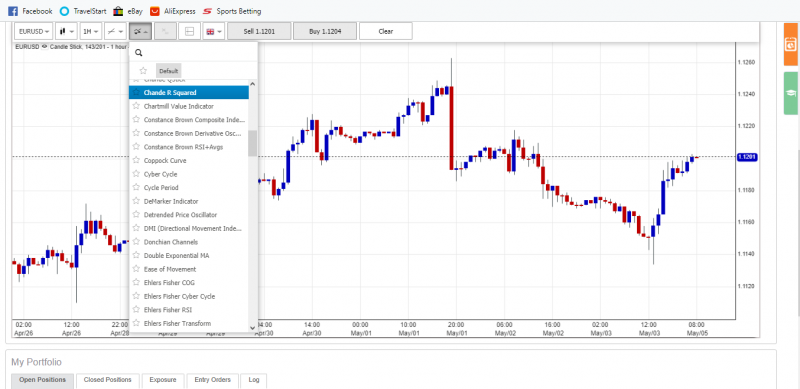Star the Chartmill Value Indicator

click(x=136, y=106)
